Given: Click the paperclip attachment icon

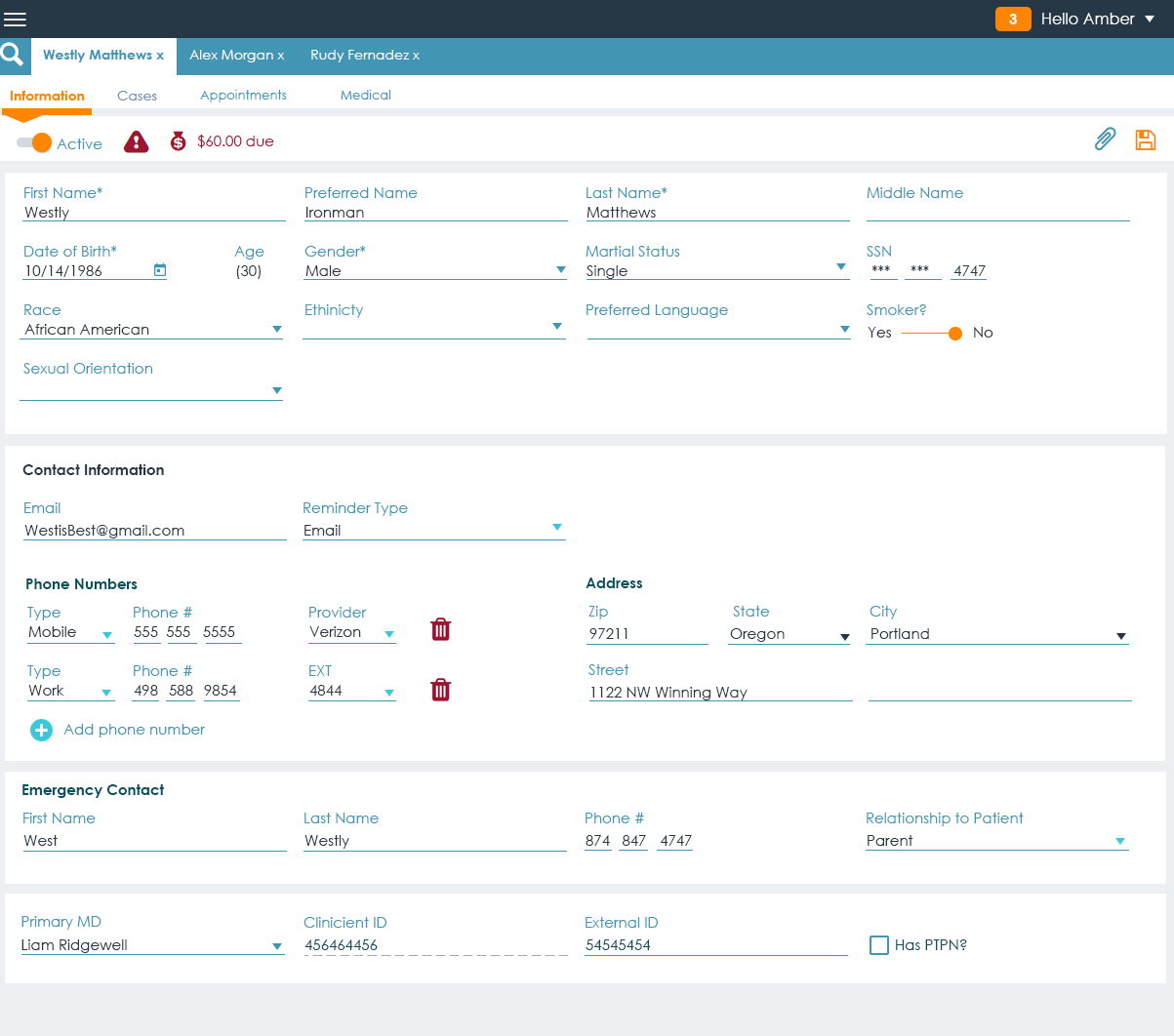Looking at the screenshot, I should click(x=1105, y=139).
